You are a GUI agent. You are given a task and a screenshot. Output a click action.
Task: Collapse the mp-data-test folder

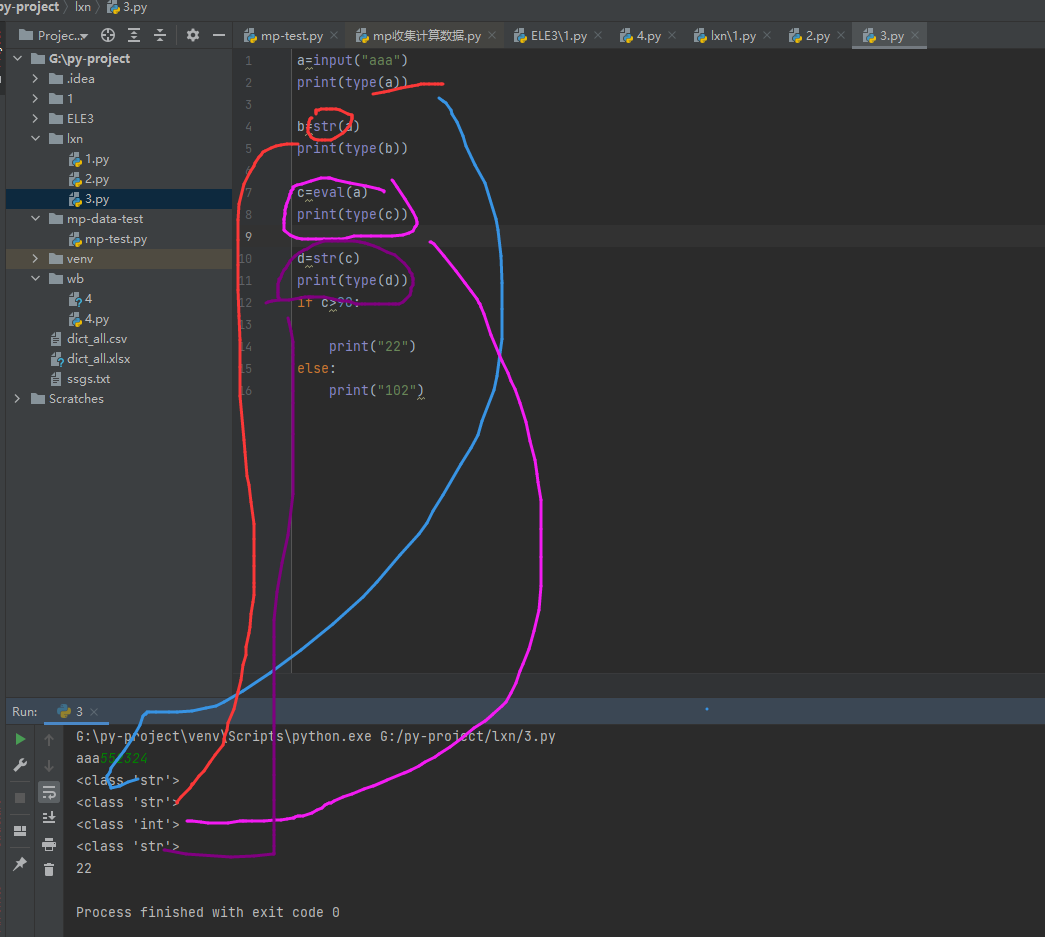click(x=35, y=219)
